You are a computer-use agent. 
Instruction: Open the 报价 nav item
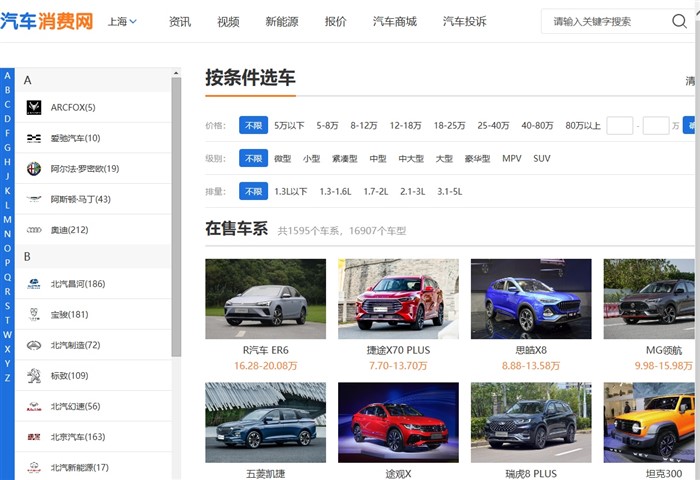tap(335, 21)
